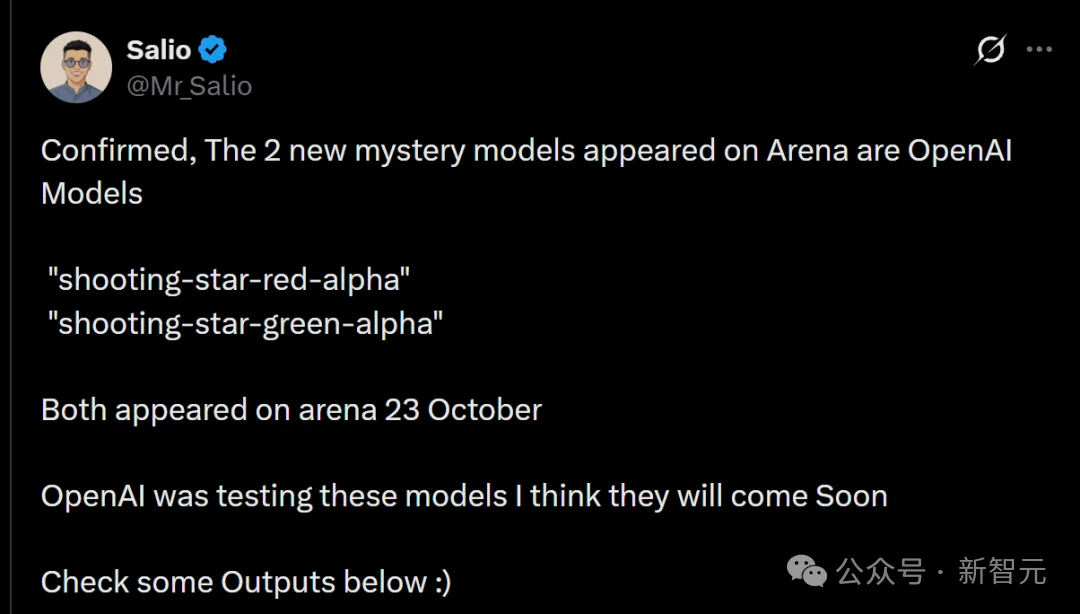Click the Salio display name
The height and width of the screenshot is (614, 1080).
point(159,50)
